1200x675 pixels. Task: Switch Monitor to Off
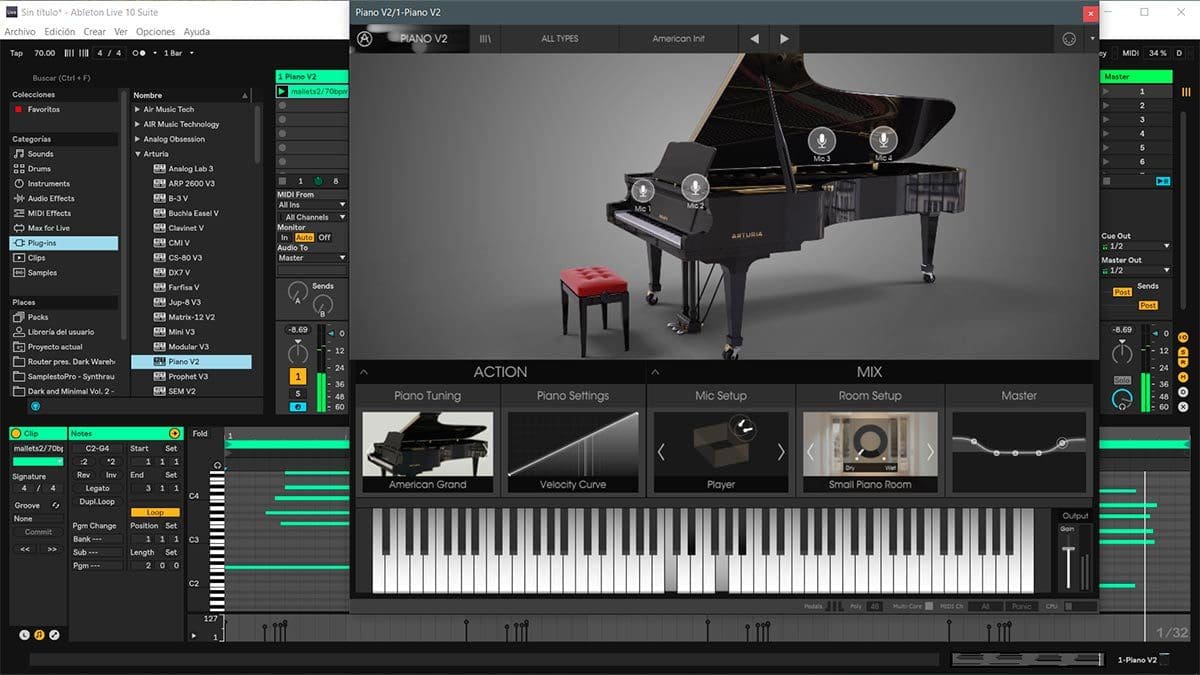324,237
